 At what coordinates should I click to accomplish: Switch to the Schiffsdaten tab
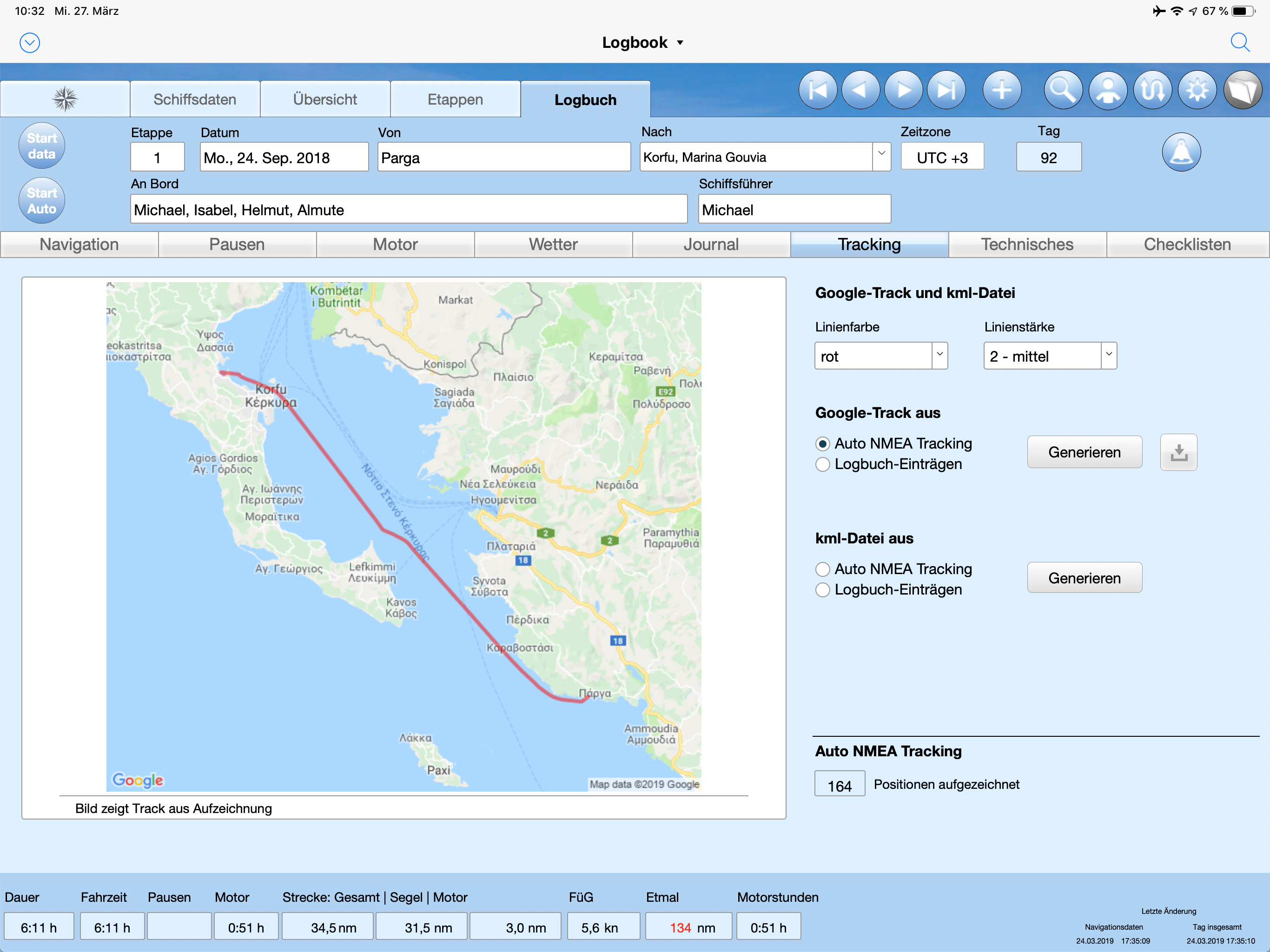click(195, 99)
